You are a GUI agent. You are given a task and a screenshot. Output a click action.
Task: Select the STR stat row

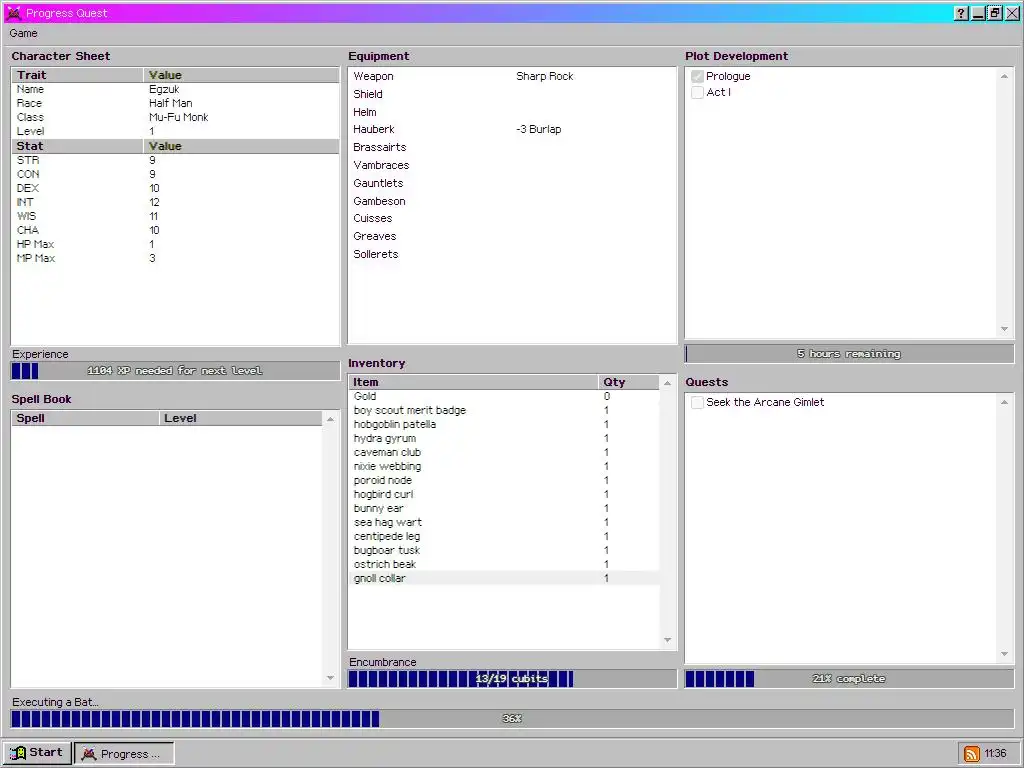tap(175, 160)
